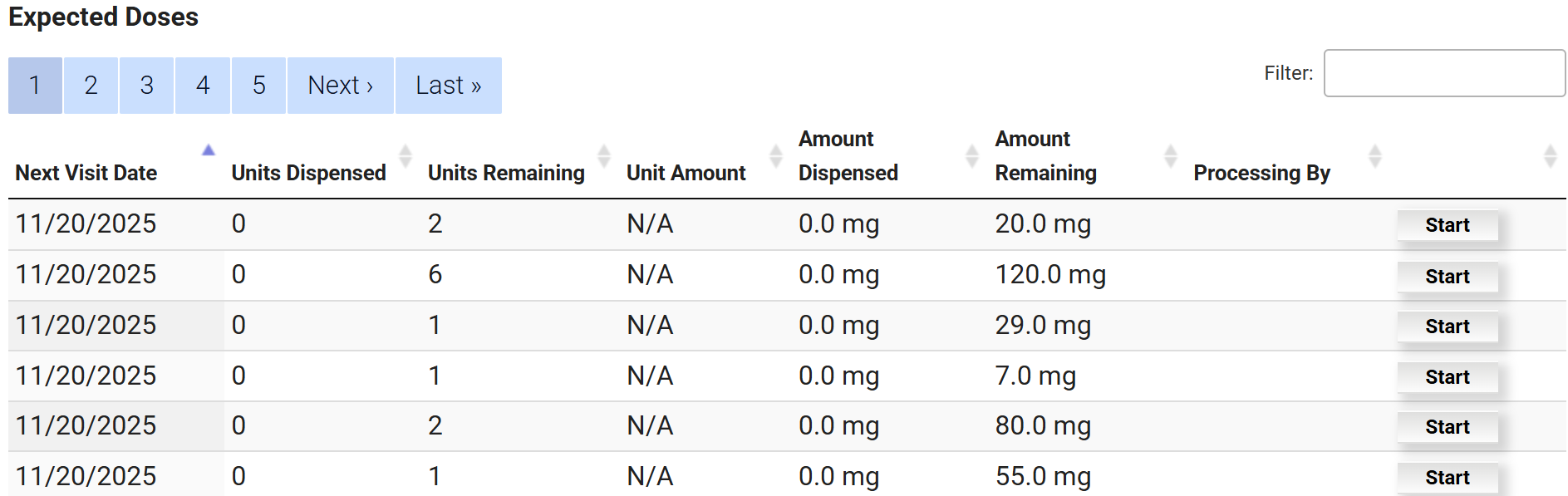The image size is (1568, 496).
Task: Select page 5 in pagination
Action: (258, 86)
